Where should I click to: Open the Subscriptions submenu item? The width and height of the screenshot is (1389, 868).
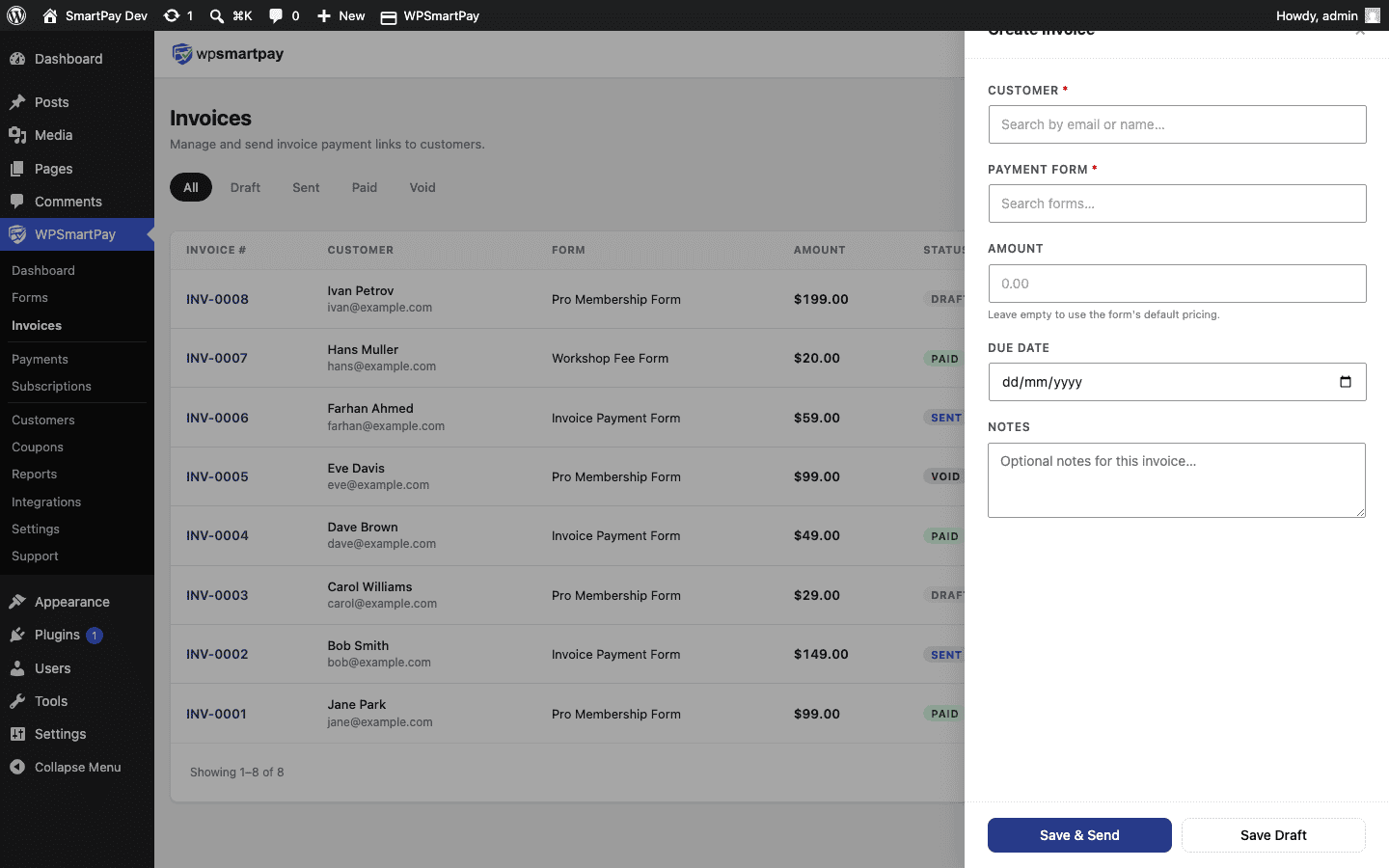pyautogui.click(x=51, y=386)
